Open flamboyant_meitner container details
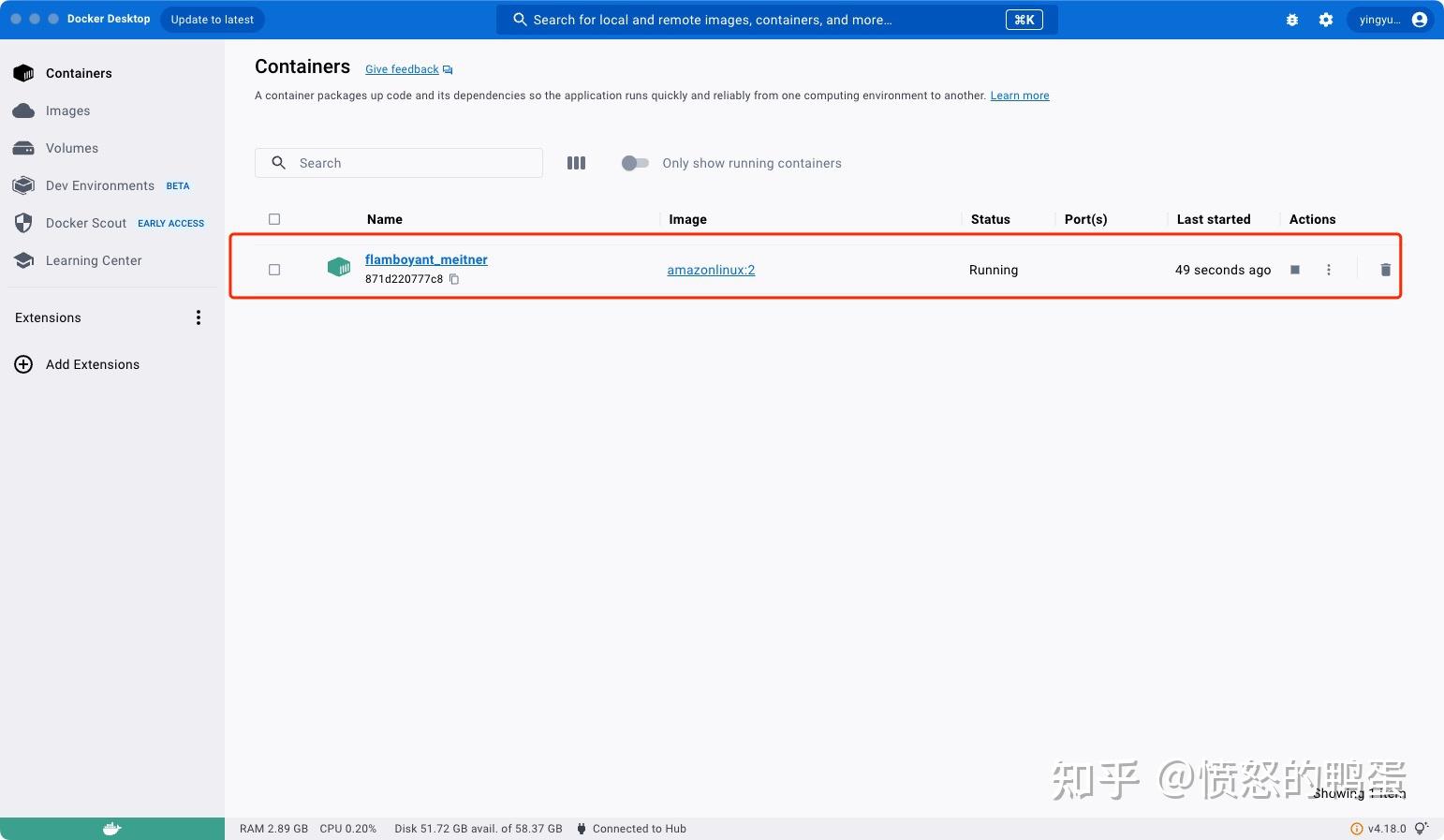The image size is (1444, 840). [x=426, y=259]
